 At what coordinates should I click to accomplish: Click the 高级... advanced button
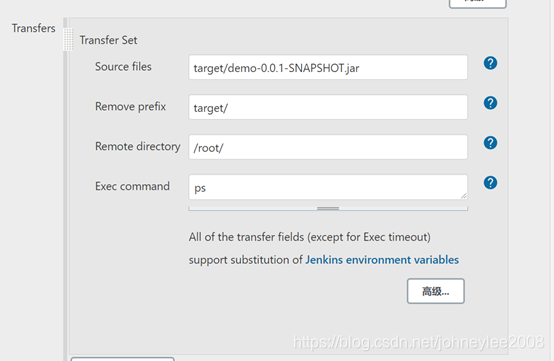click(436, 291)
